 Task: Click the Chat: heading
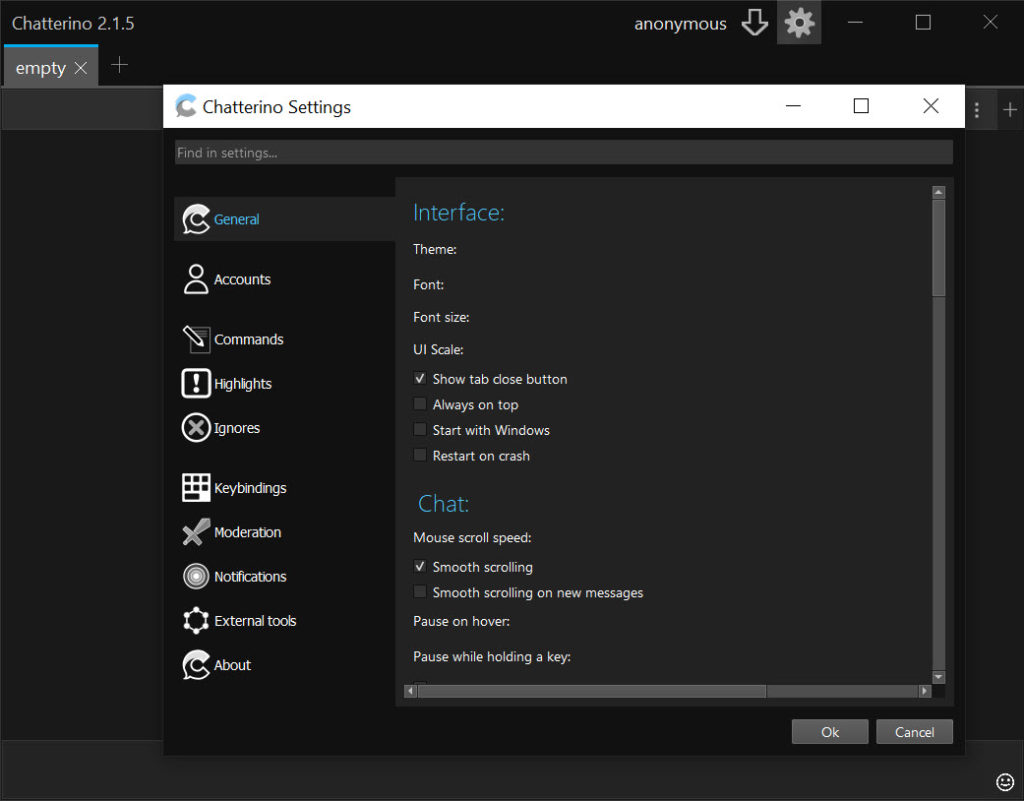click(x=443, y=503)
